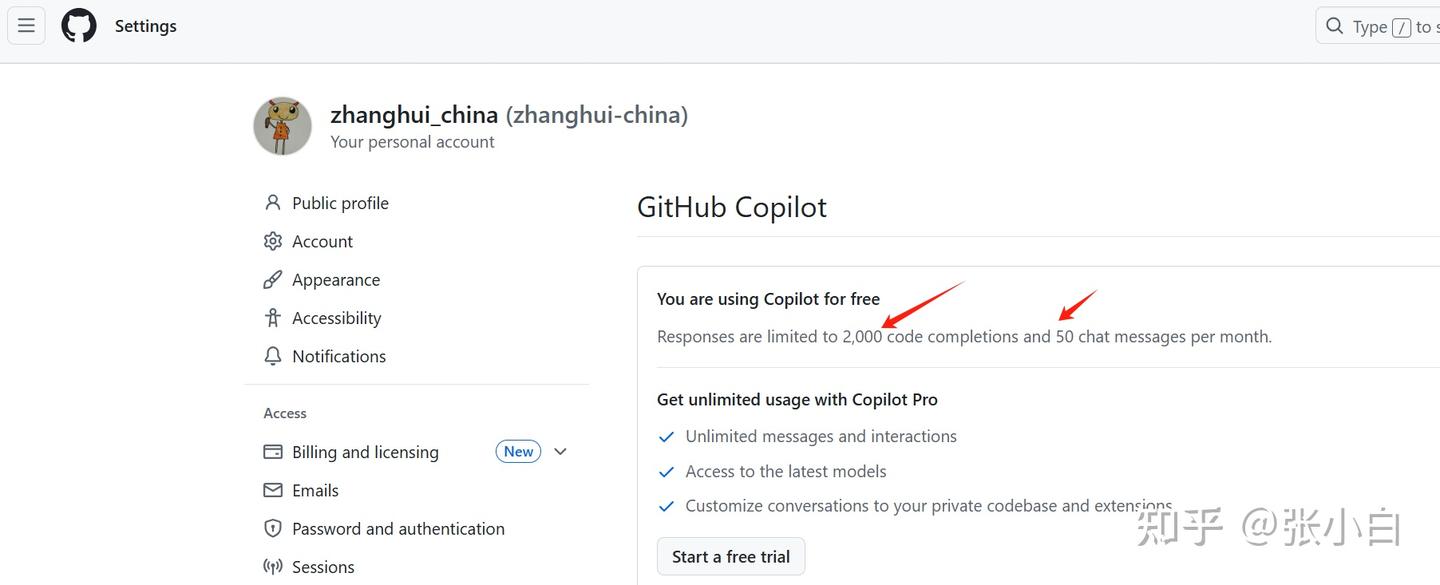Open Billing and licensing settings
Viewport: 1440px width, 585px height.
pos(365,452)
